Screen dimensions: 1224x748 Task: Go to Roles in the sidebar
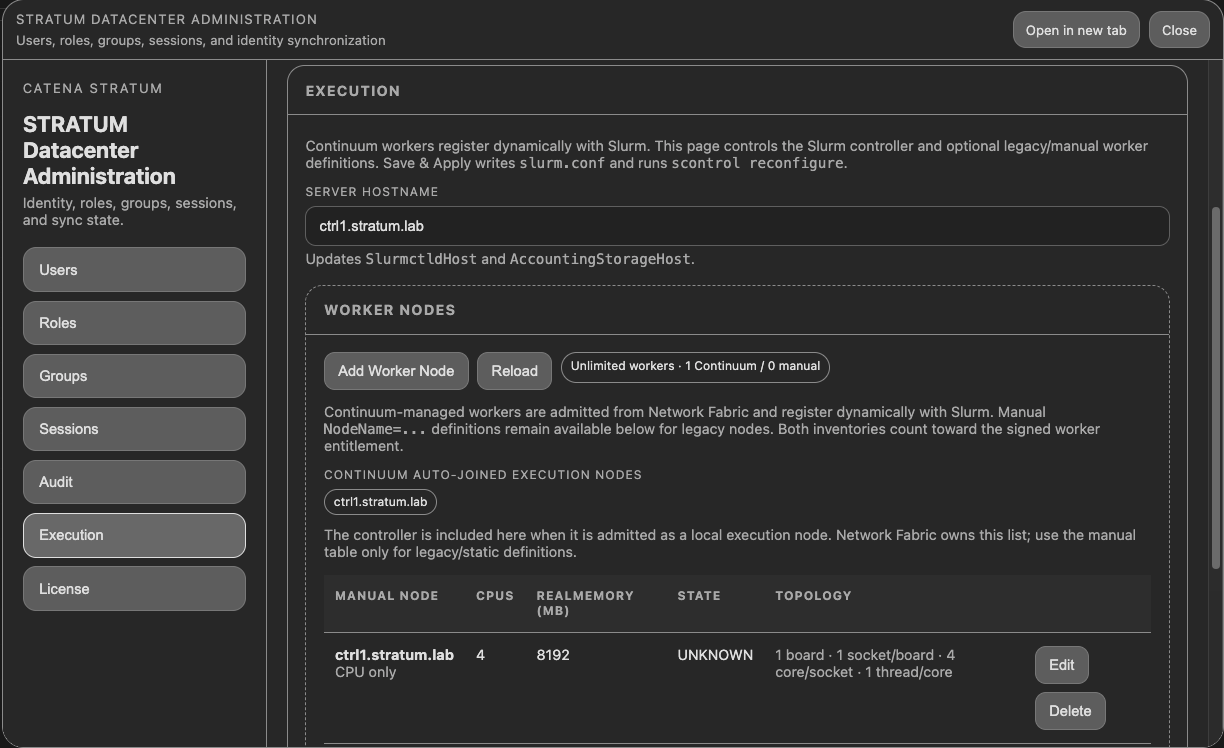[134, 323]
